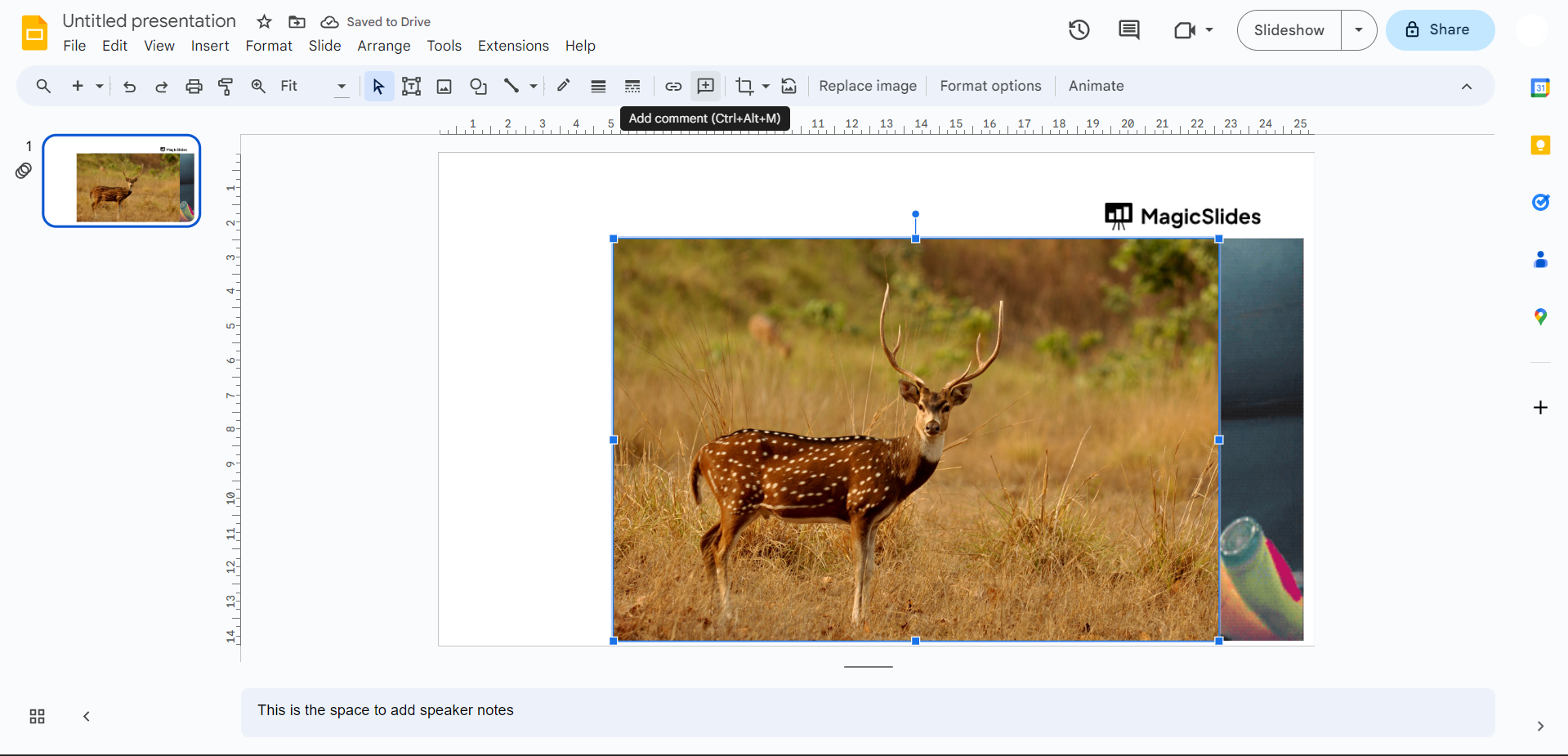Expand the Slideshow options arrow
The image size is (1568, 756).
click(1358, 30)
